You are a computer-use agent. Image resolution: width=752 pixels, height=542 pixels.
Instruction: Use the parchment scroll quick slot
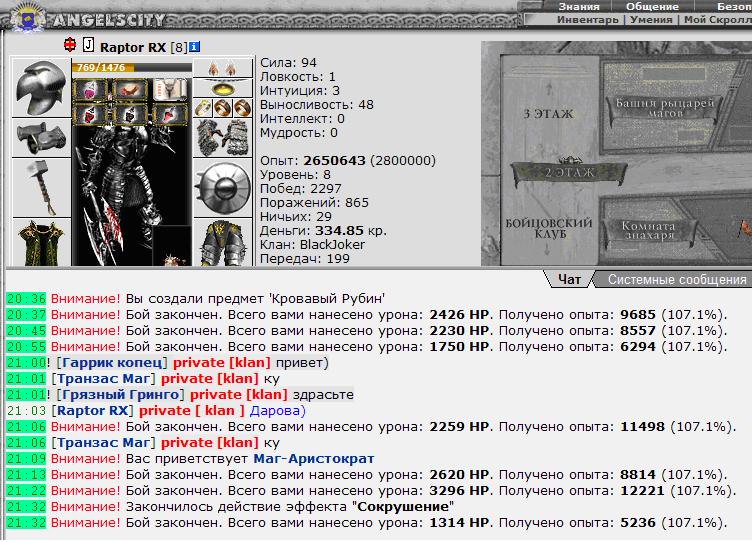pyautogui.click(x=170, y=90)
